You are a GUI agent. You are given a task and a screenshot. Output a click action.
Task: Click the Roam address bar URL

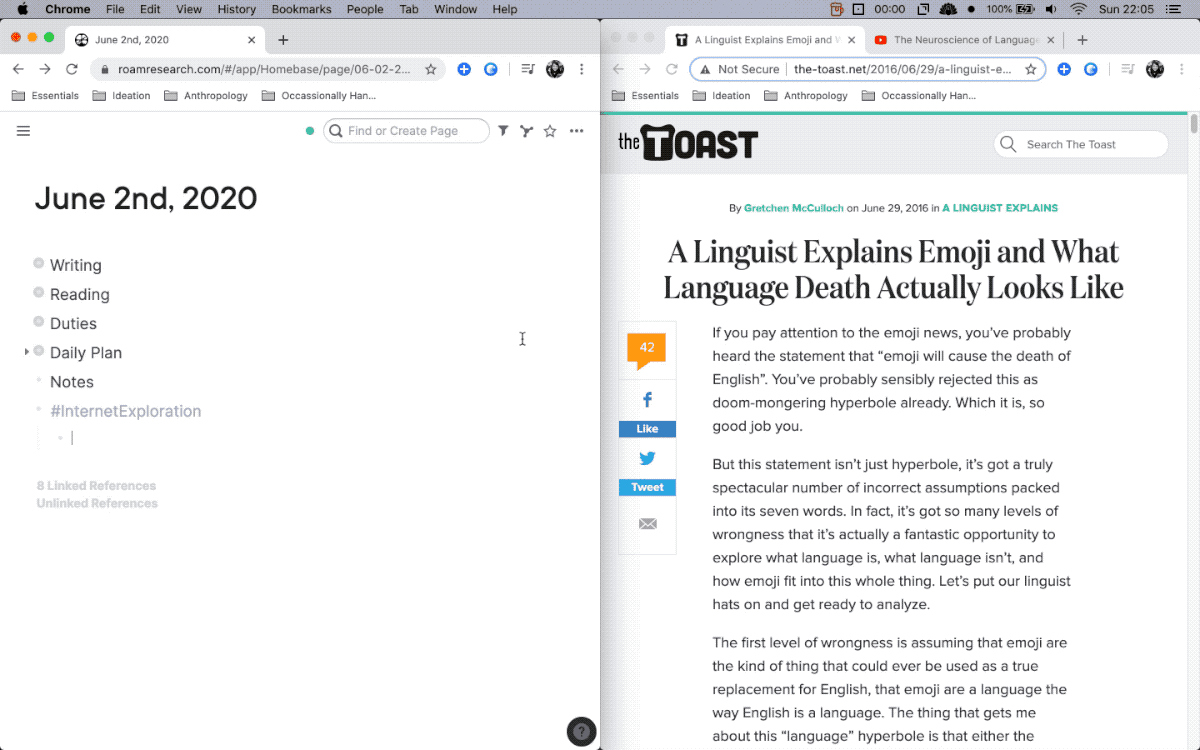pyautogui.click(x=264, y=69)
